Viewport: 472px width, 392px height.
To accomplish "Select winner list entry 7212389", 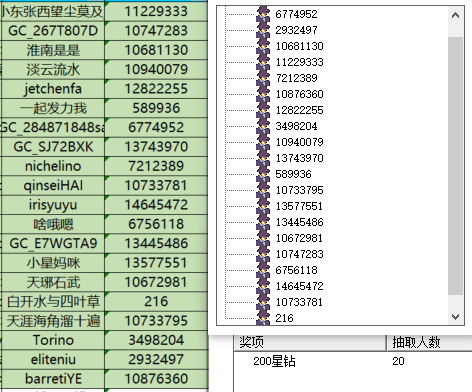I will pos(296,78).
